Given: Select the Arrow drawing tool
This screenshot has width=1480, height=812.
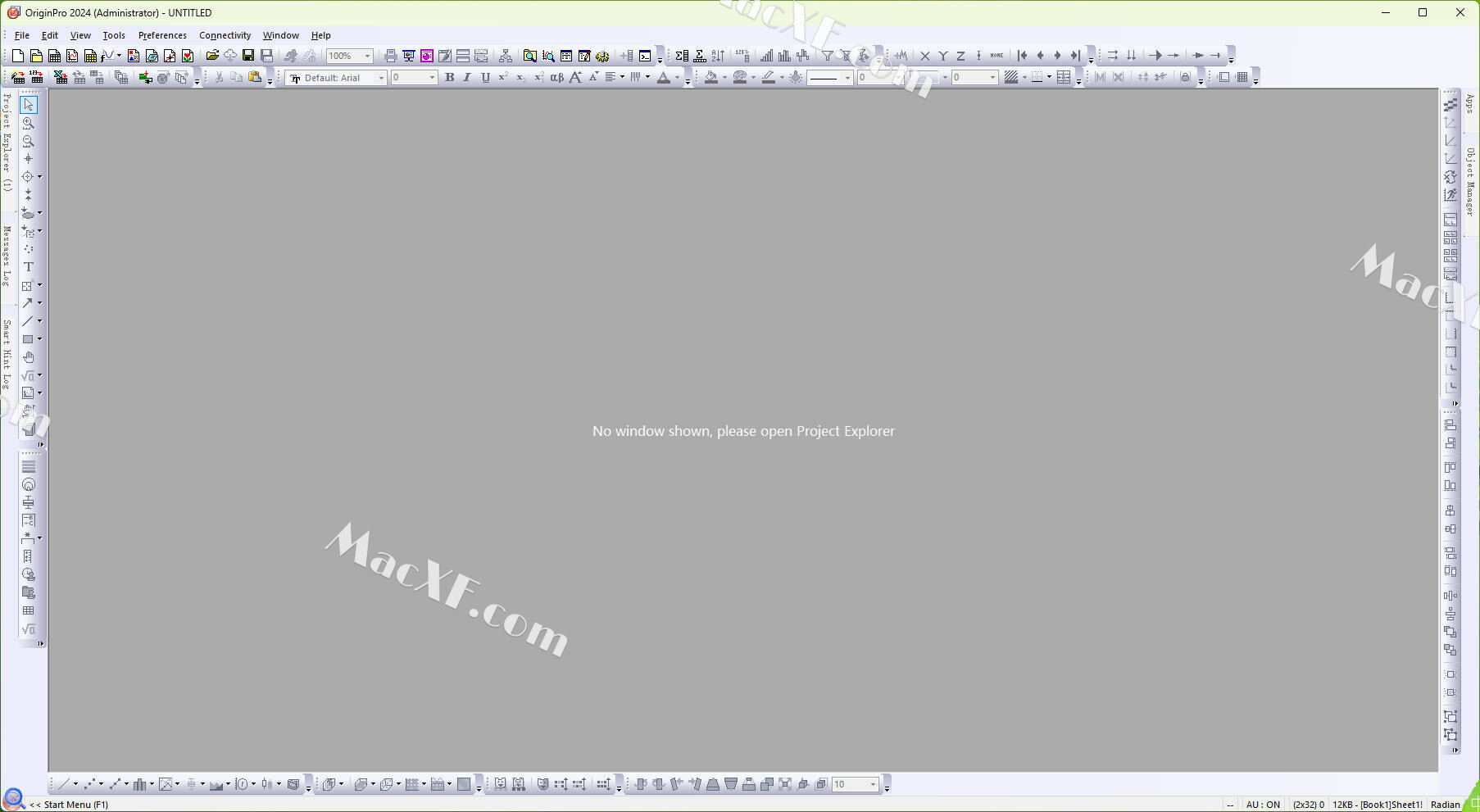Looking at the screenshot, I should click(27, 303).
